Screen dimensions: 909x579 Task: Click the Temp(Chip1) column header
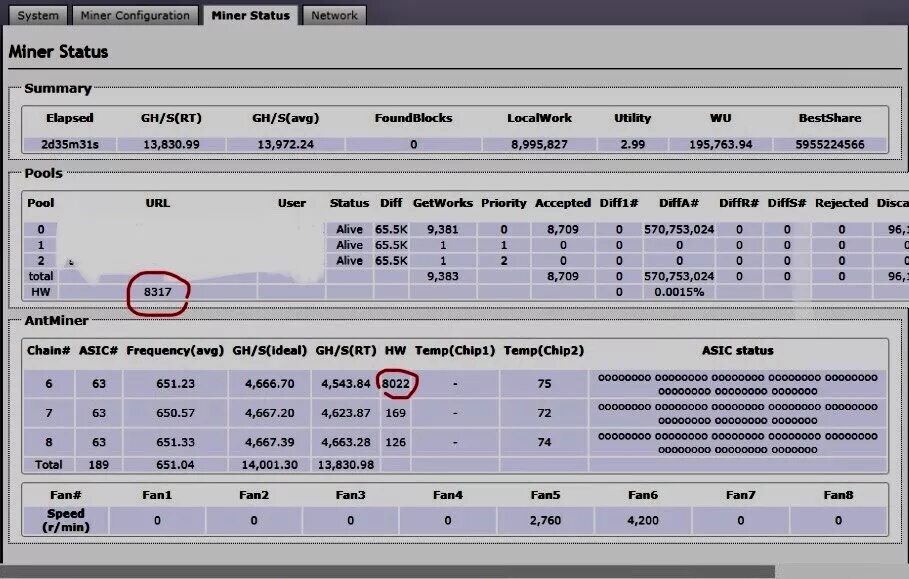(455, 351)
